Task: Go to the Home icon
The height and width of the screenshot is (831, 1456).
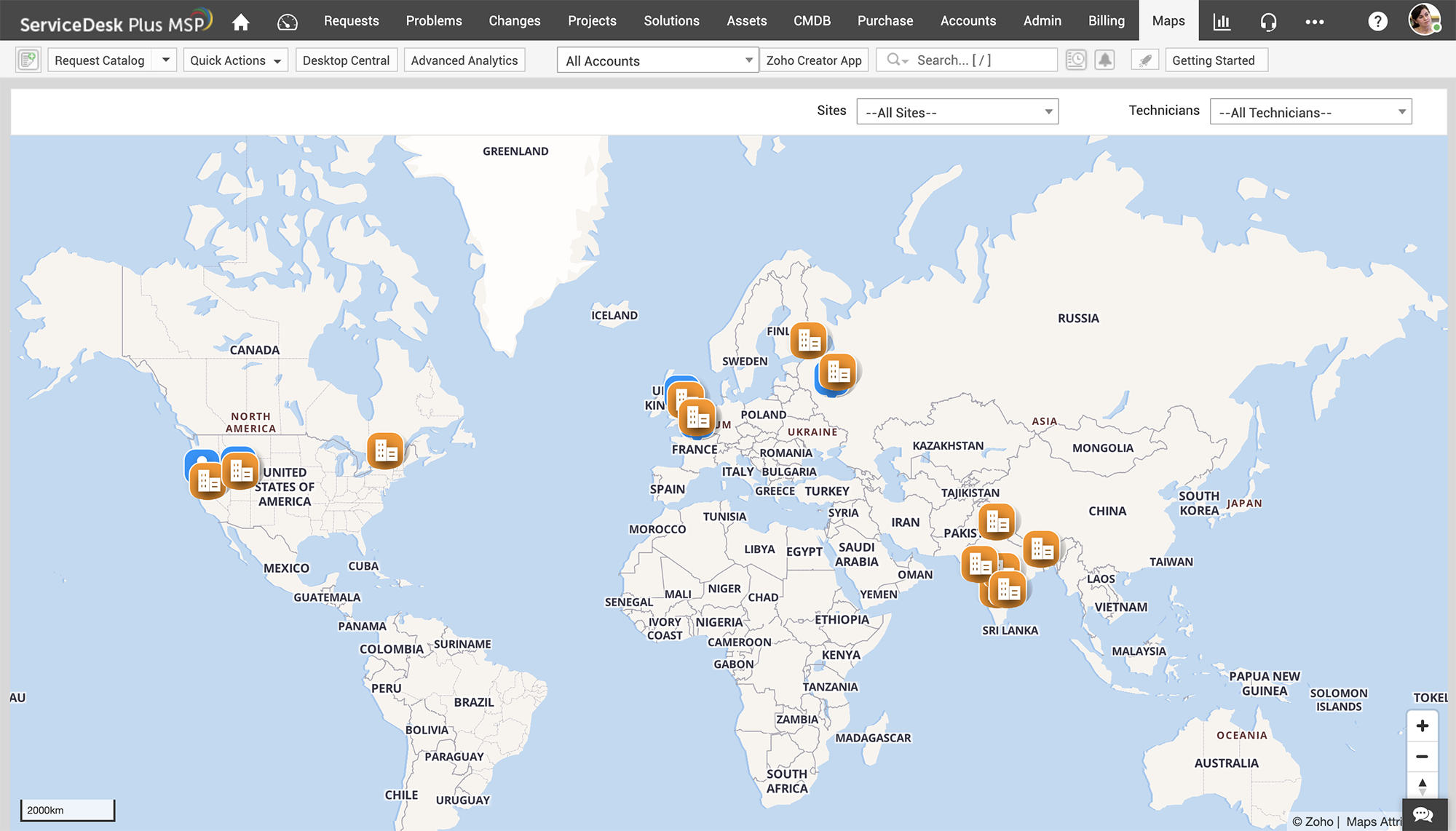Action: point(241,22)
